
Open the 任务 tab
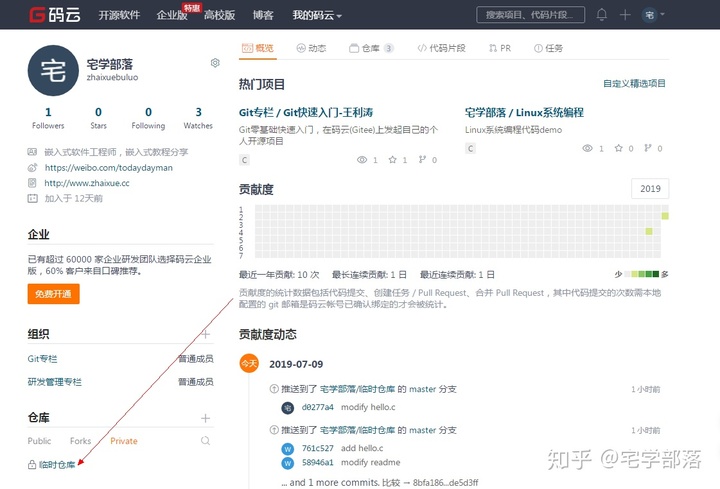pos(548,48)
